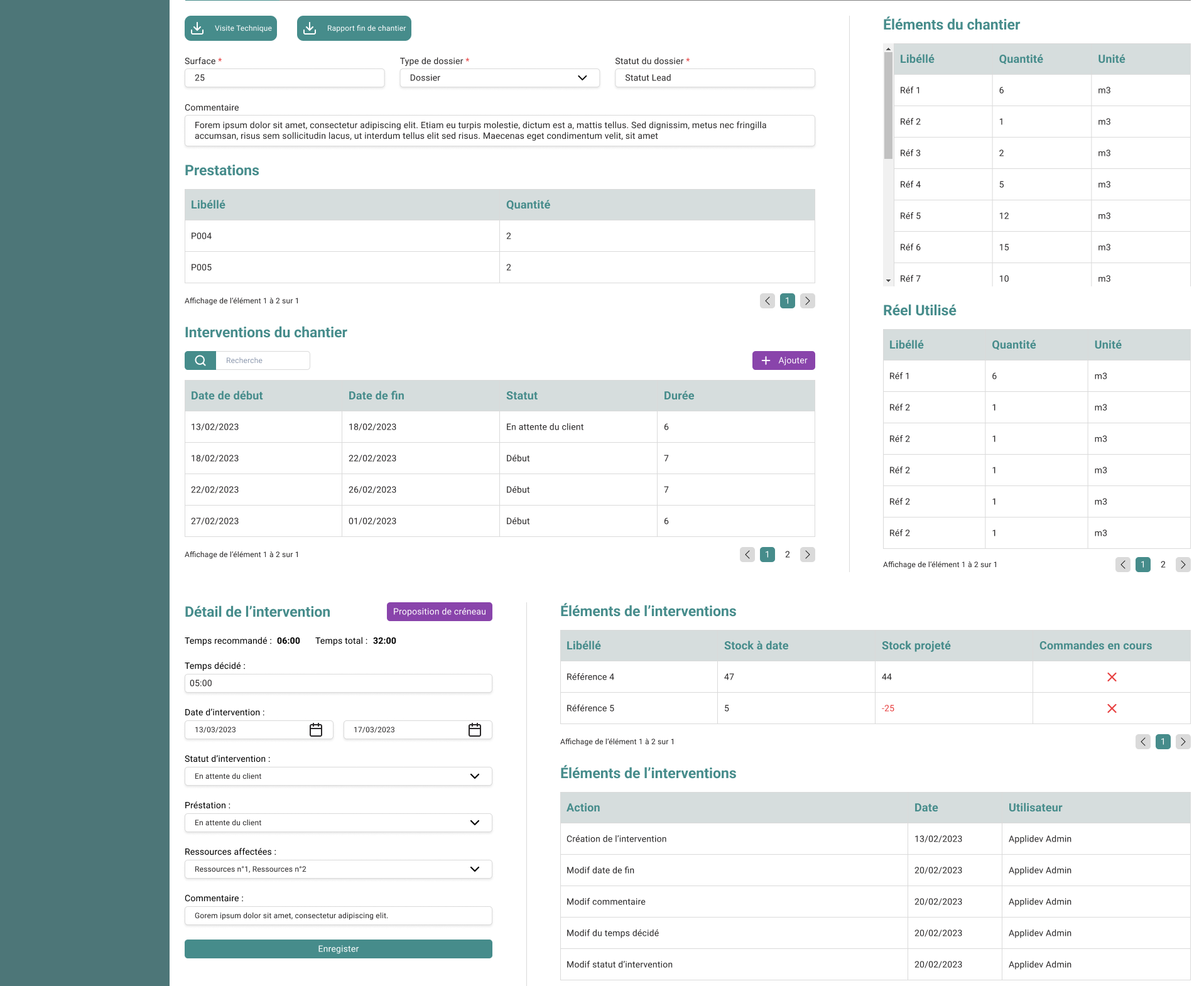The height and width of the screenshot is (986, 1204).
Task: Open the end date calendar picker
Action: click(475, 730)
